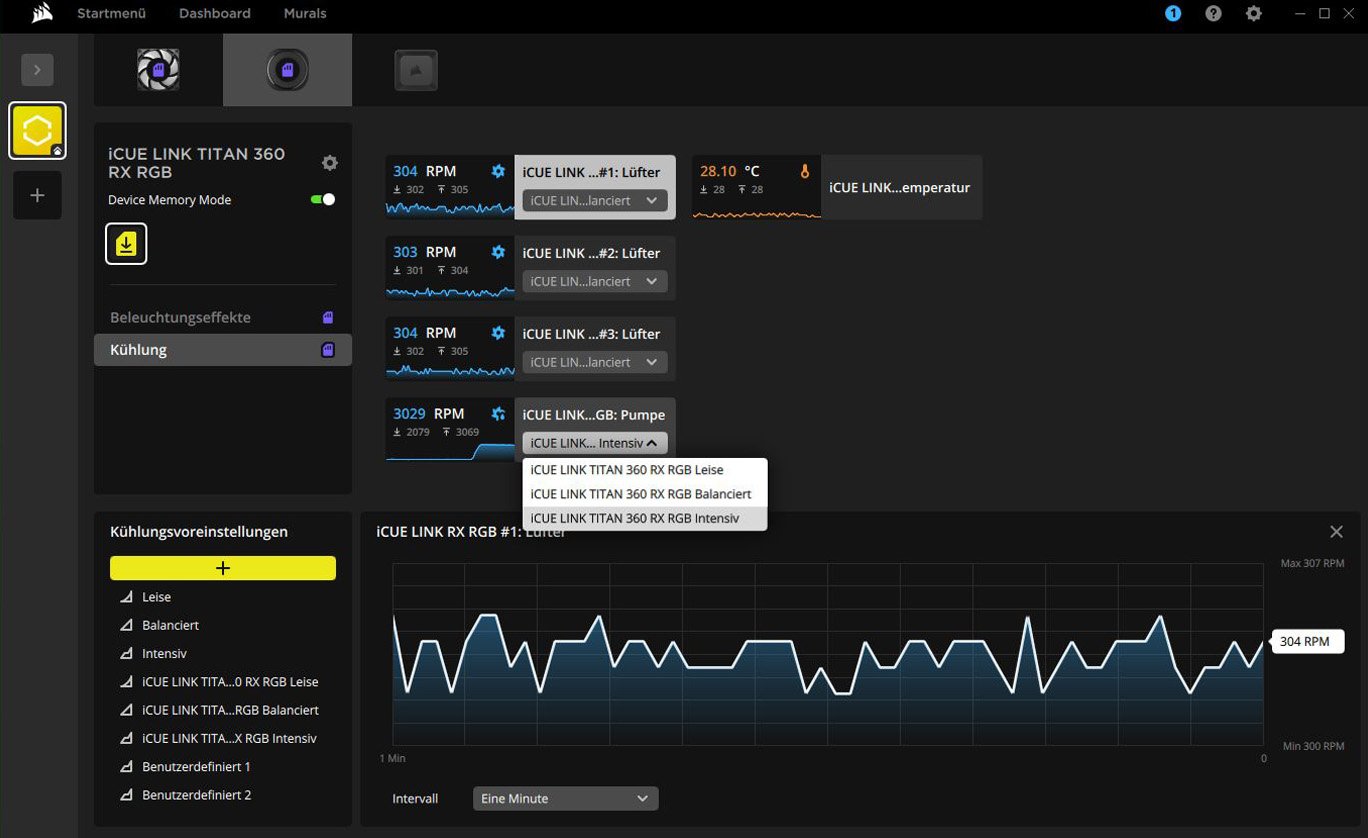Choose iCUE LINK TITAN 360 RX RGB Intensiv
Viewport: 1368px width, 838px height.
[x=644, y=518]
